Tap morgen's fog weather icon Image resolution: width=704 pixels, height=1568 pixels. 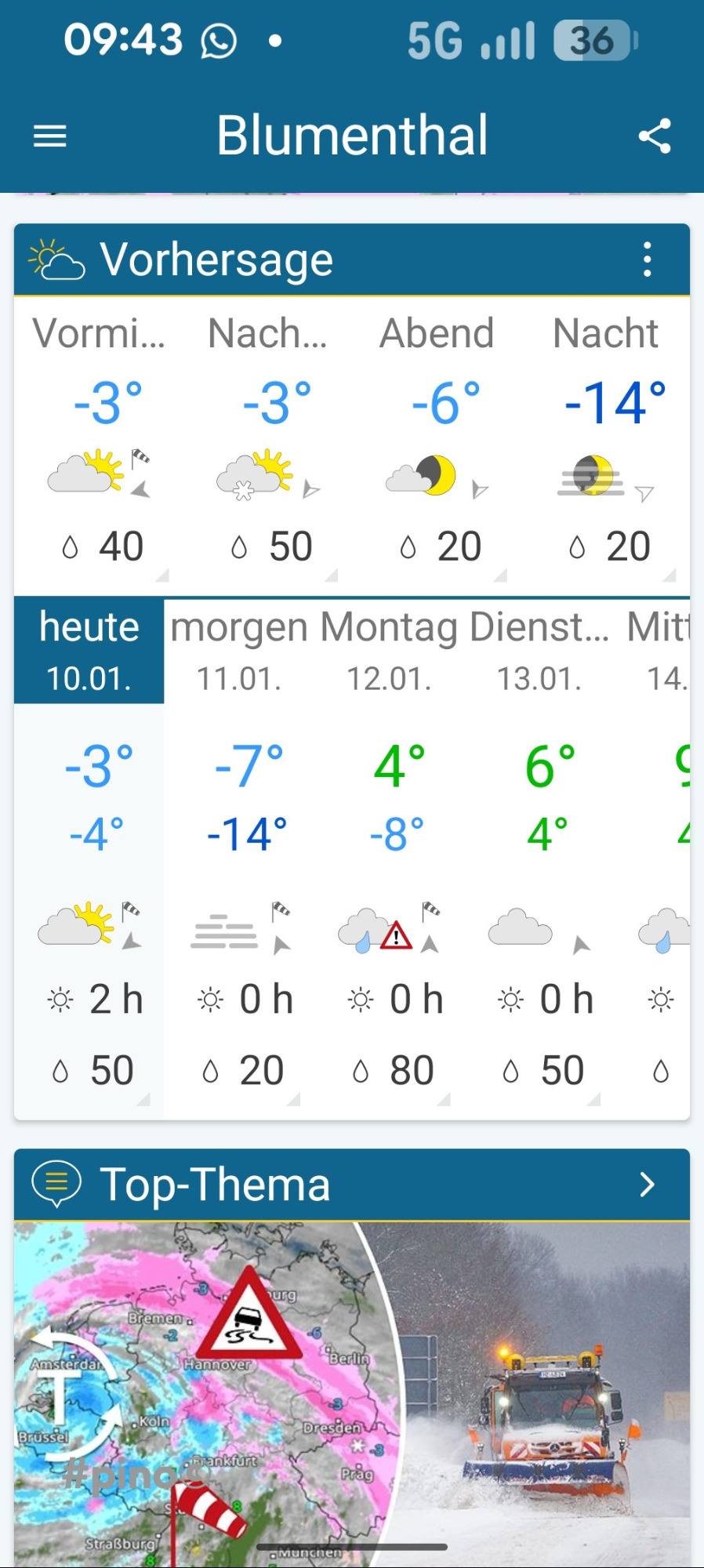point(224,932)
